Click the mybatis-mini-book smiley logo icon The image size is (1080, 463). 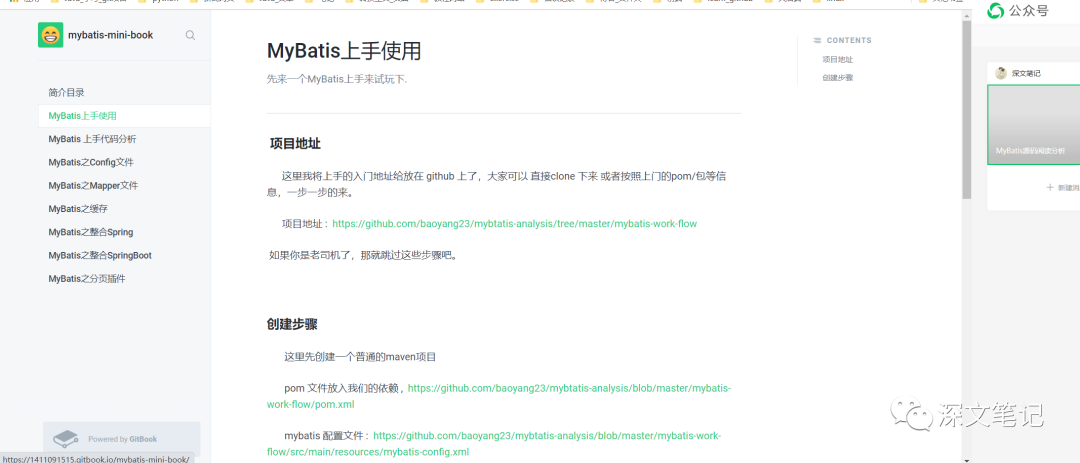coord(50,35)
